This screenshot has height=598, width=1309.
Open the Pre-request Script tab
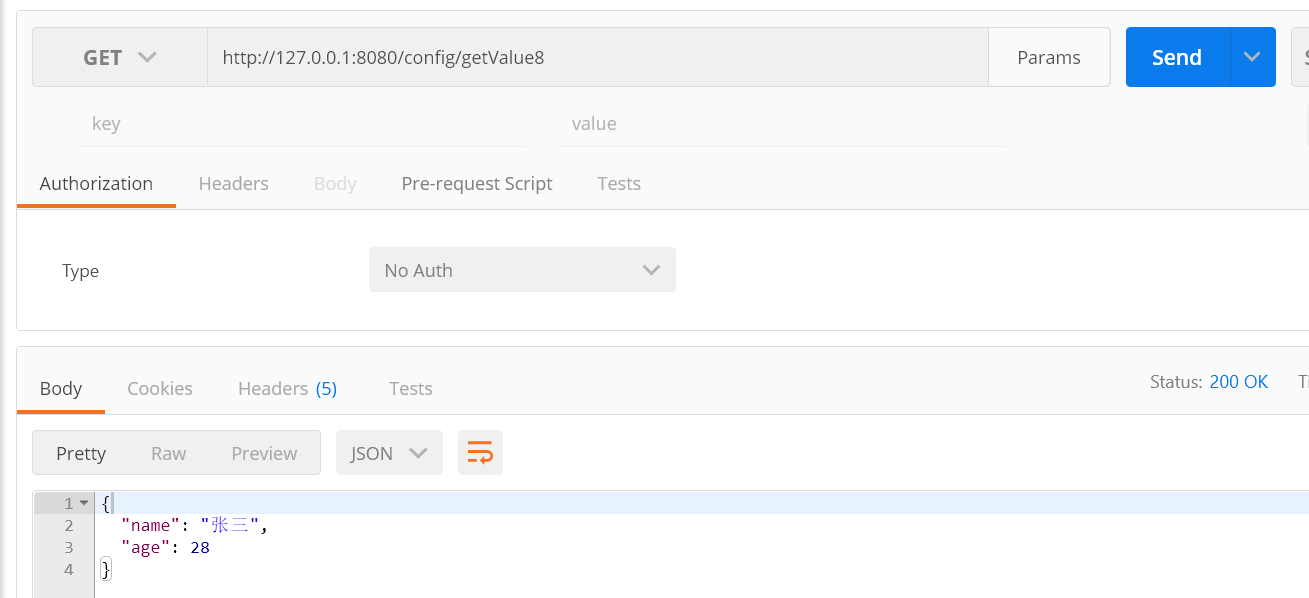pyautogui.click(x=477, y=183)
